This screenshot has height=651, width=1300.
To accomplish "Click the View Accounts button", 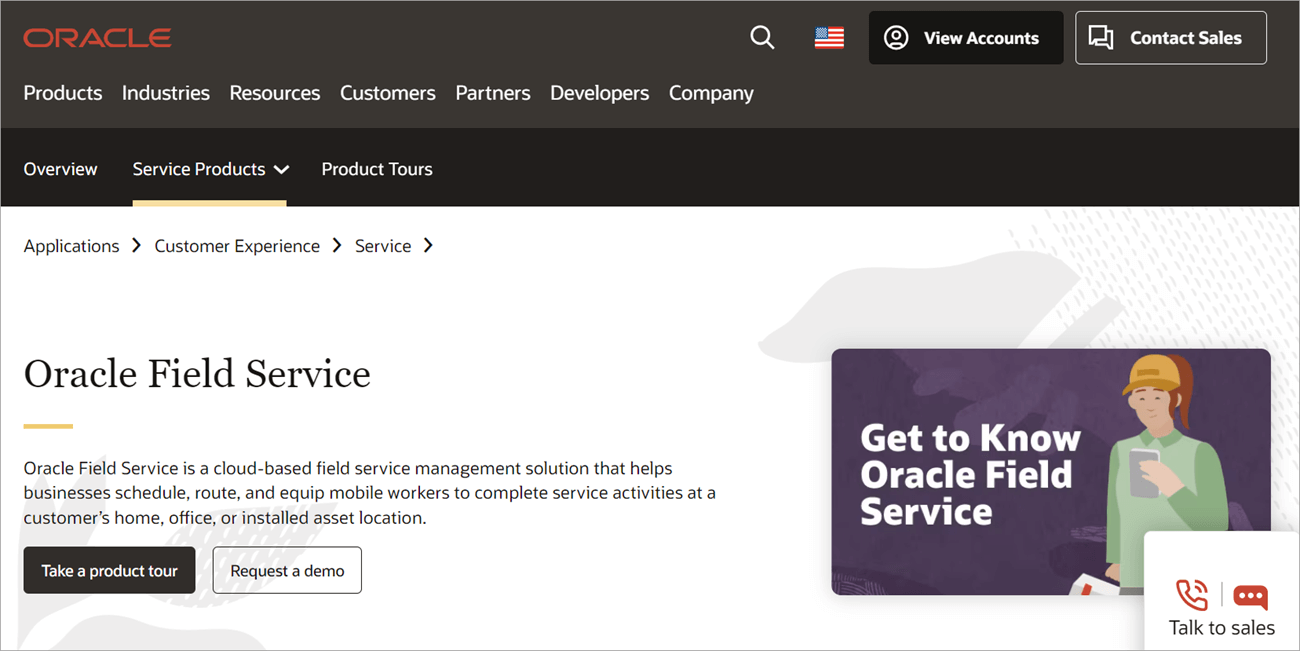I will coord(965,38).
